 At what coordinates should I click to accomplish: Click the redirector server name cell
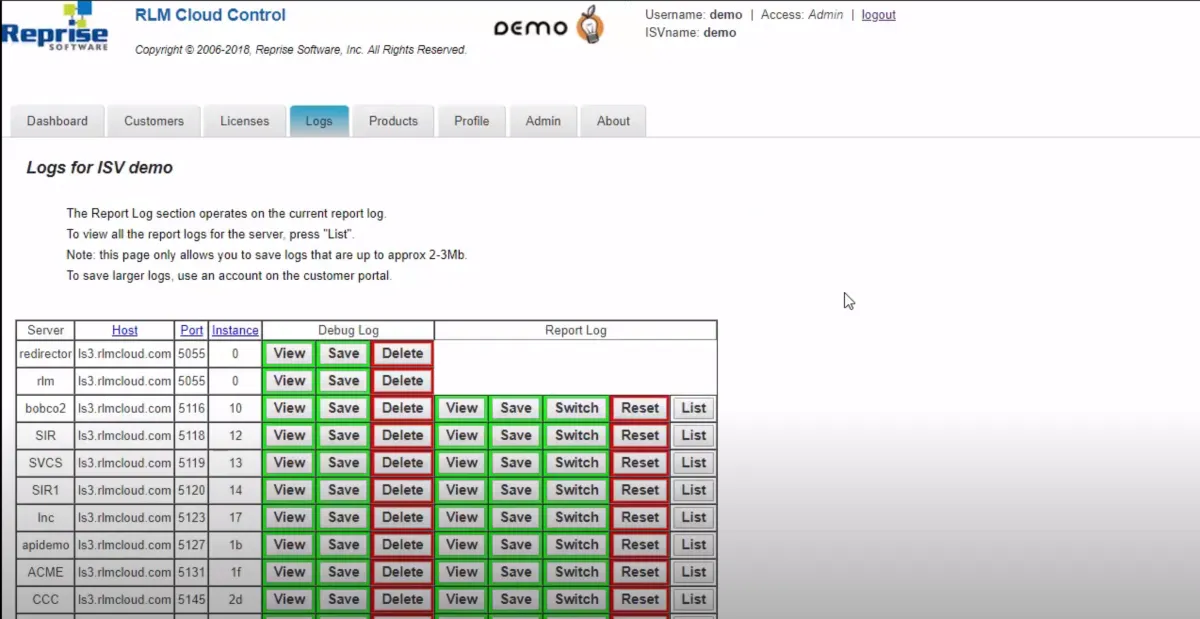click(45, 353)
